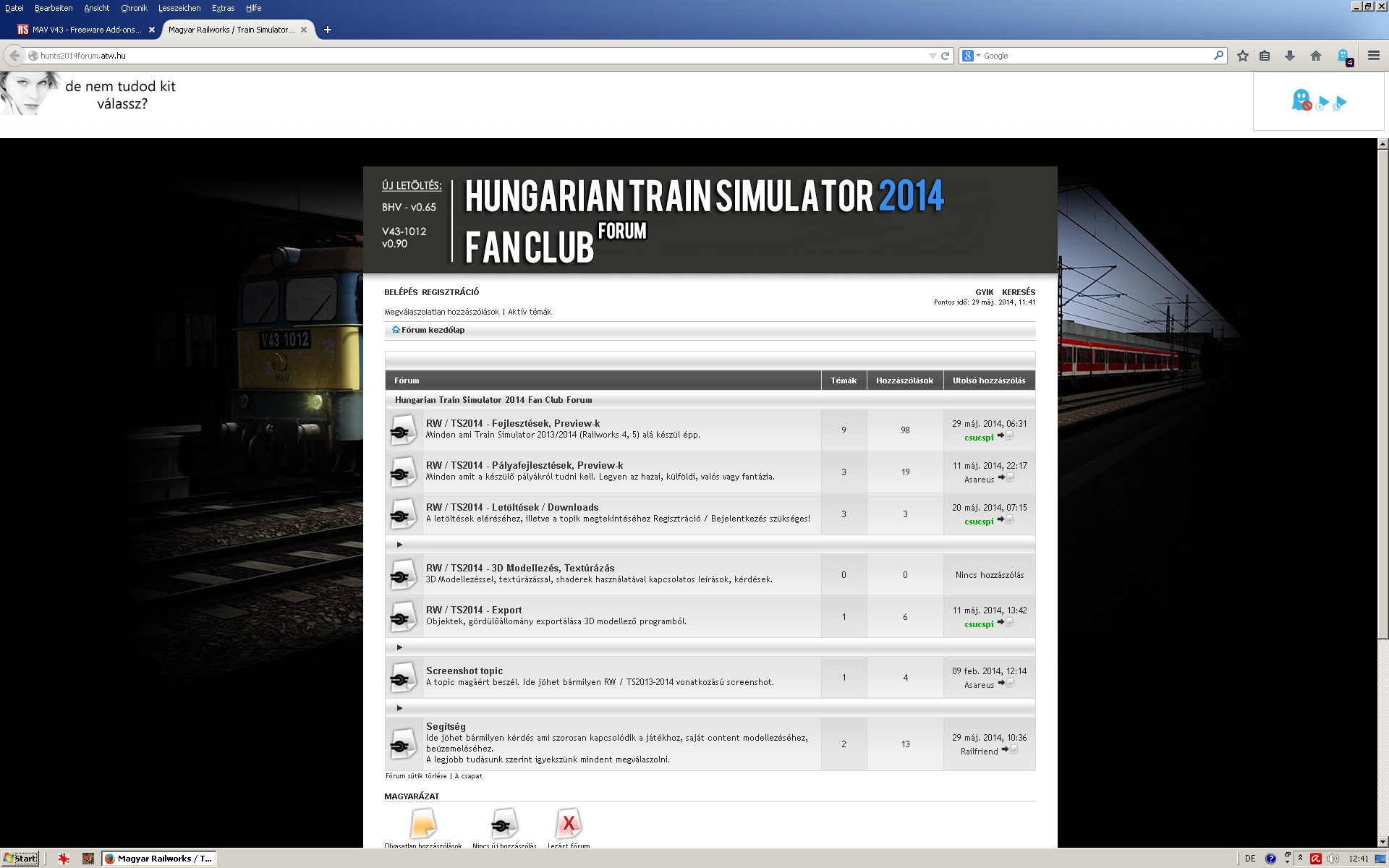1389x868 pixels.
Task: Open the URL history dropdown arrow
Action: (933, 56)
